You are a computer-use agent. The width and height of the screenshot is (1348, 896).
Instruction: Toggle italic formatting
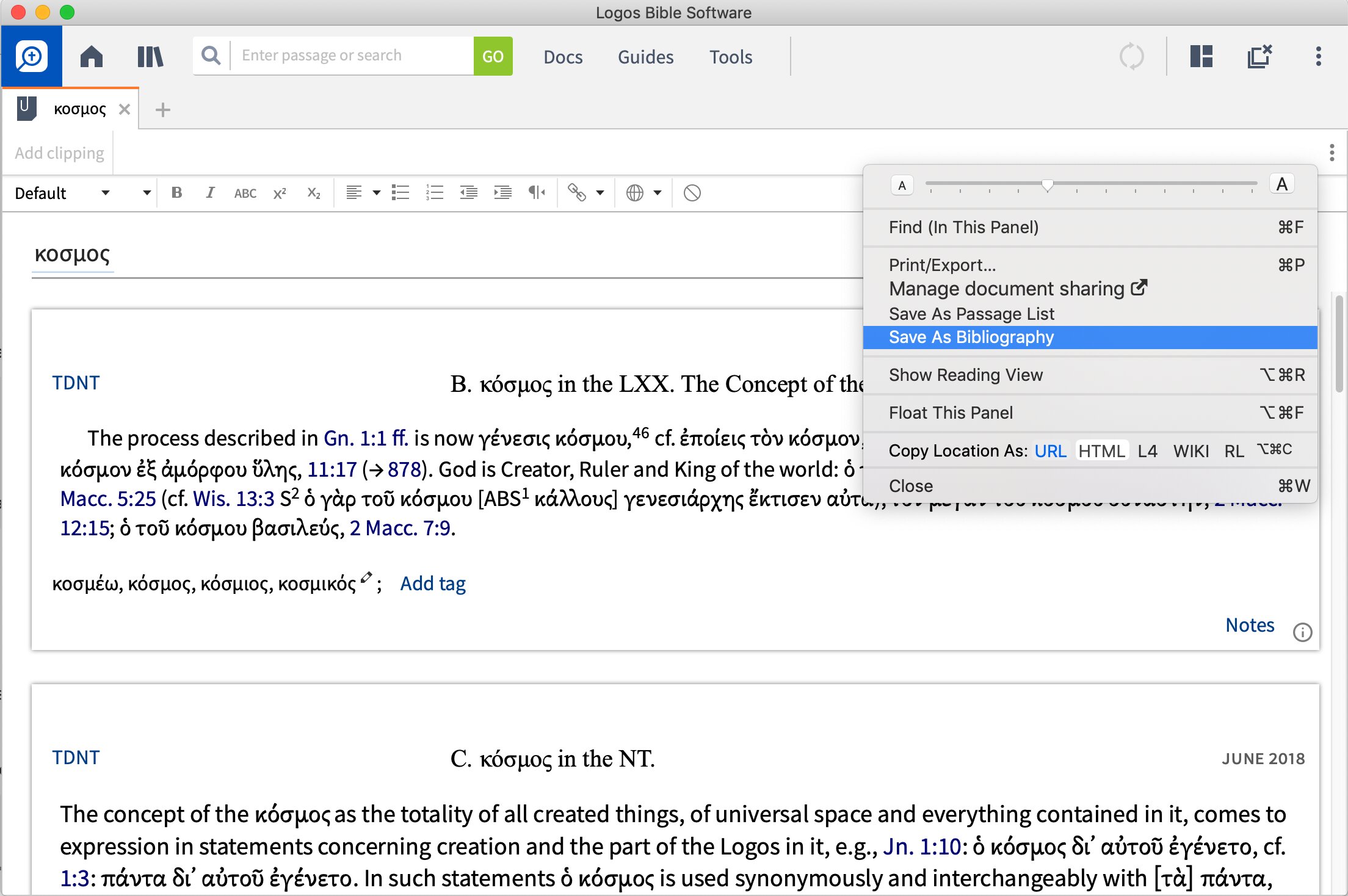(x=210, y=193)
